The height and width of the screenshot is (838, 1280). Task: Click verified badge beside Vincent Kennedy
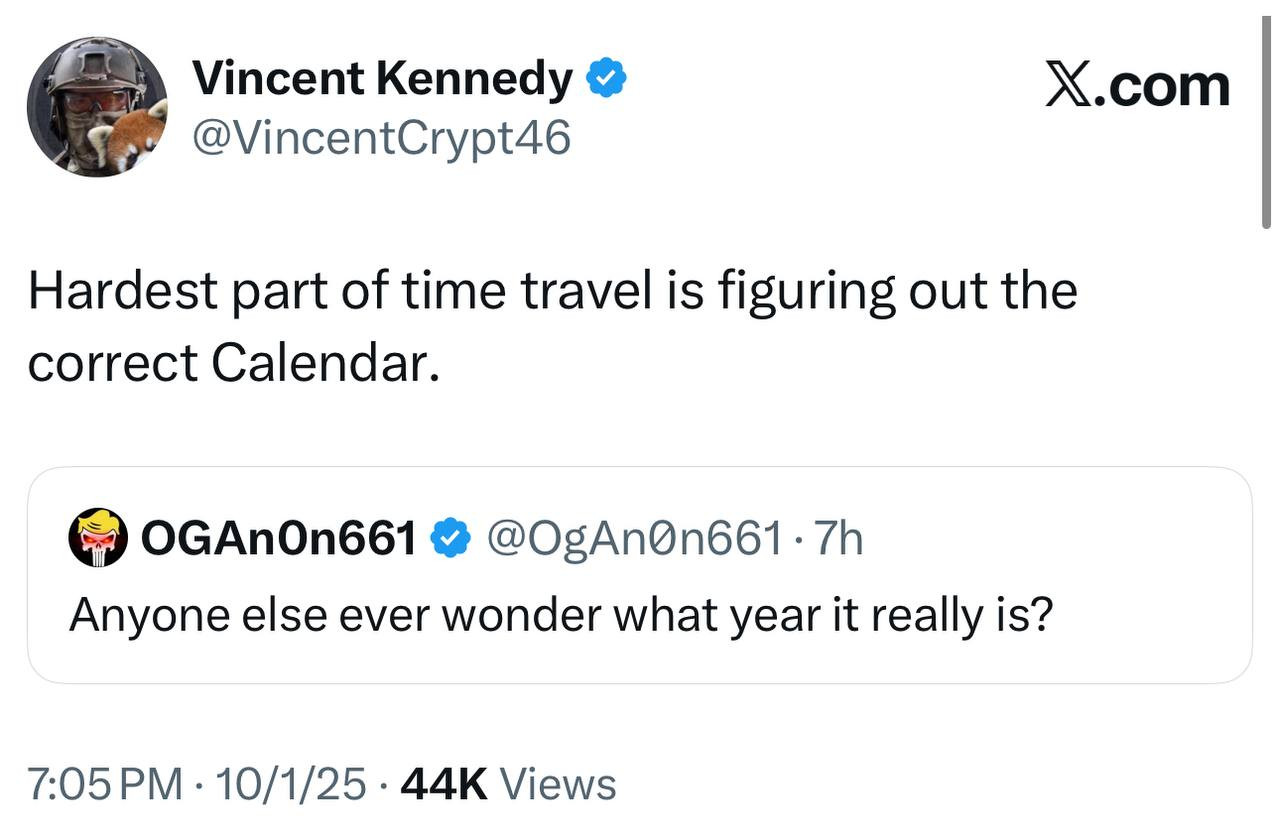click(606, 78)
